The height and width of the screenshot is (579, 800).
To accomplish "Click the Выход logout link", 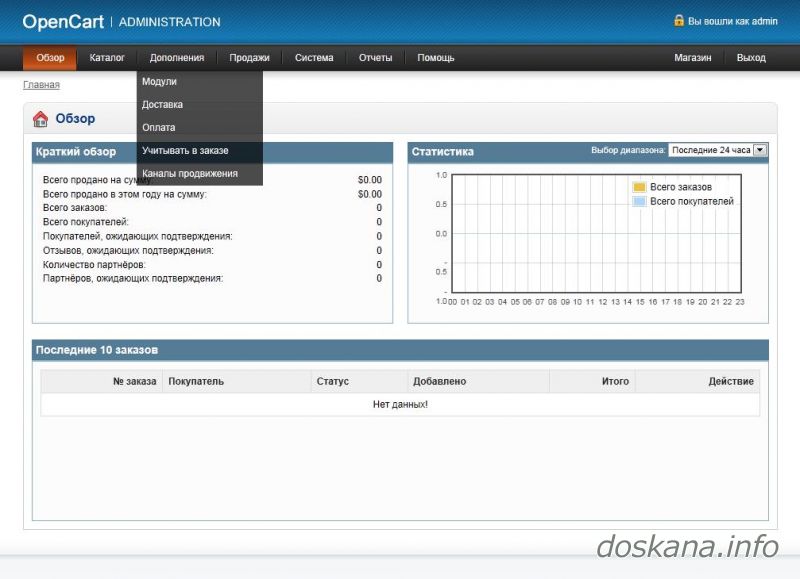I will click(x=751, y=58).
